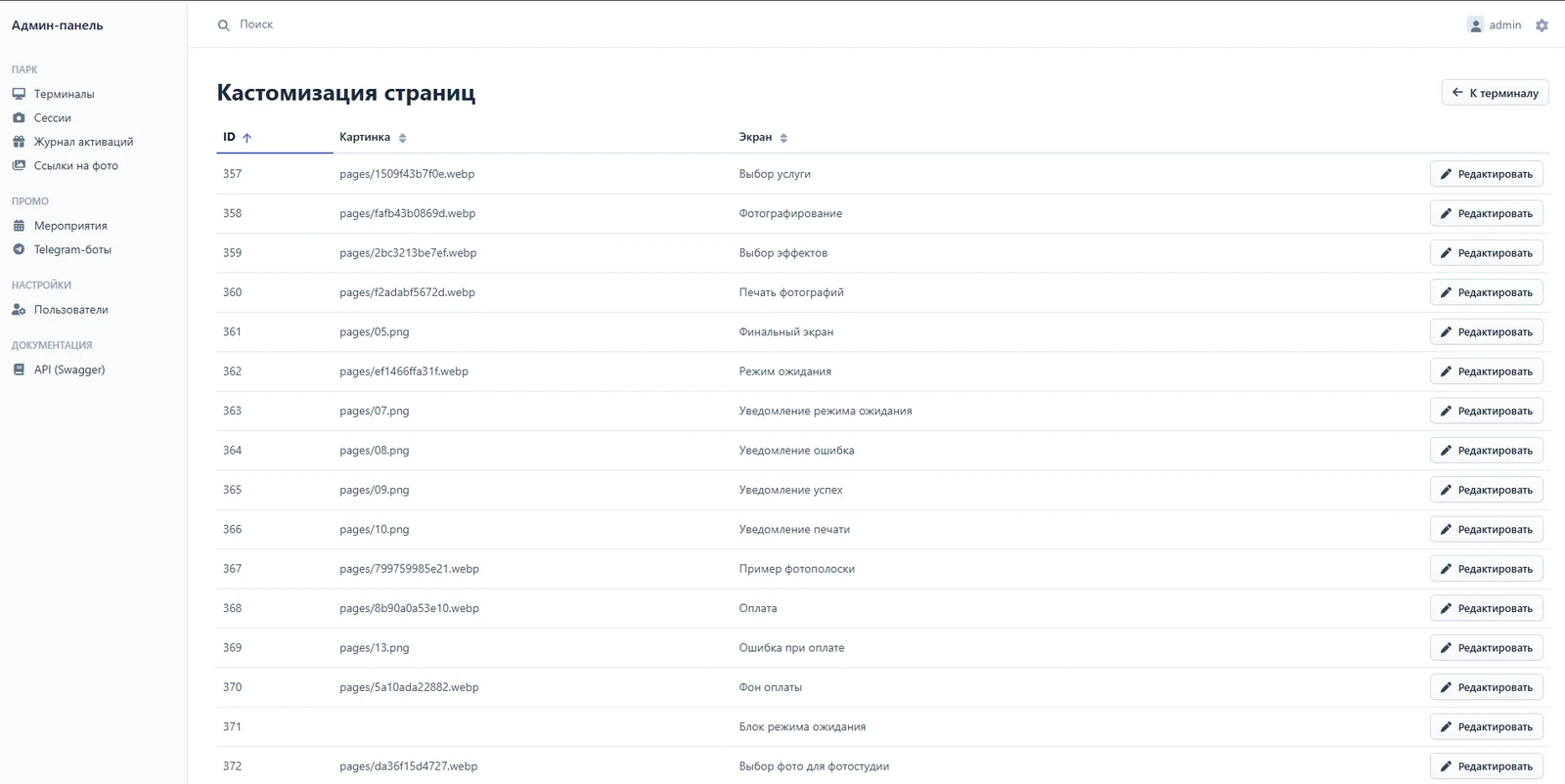Click the admin user avatar icon
This screenshot has width=1565, height=784.
(1475, 25)
